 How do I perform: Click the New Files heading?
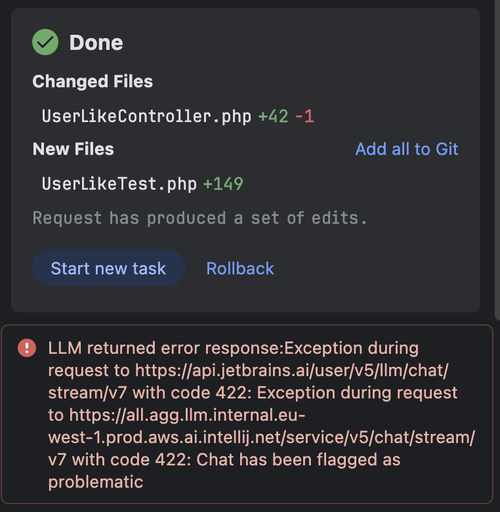pyautogui.click(x=73, y=149)
